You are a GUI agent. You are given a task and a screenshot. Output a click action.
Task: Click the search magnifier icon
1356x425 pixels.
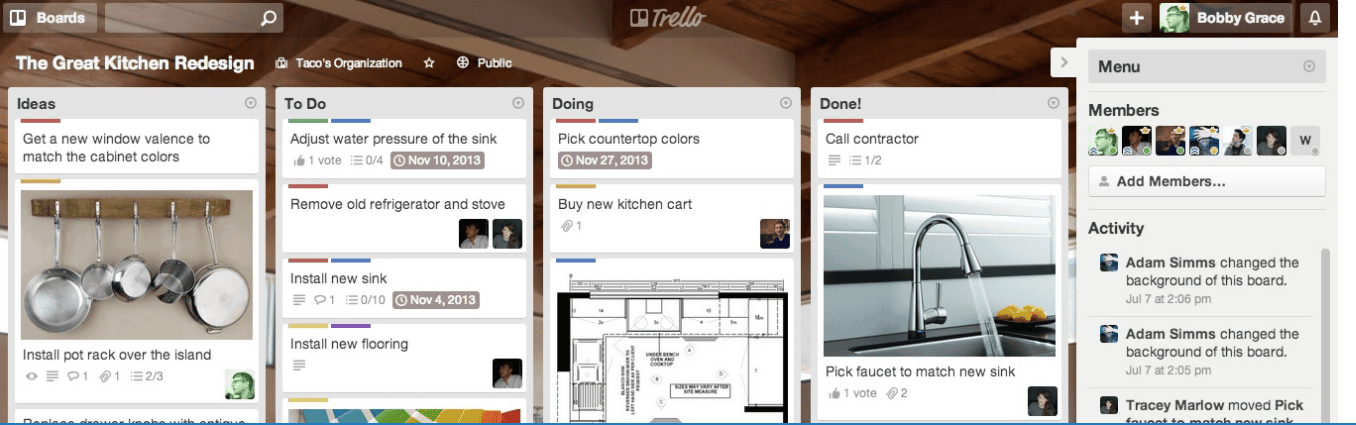point(267,18)
